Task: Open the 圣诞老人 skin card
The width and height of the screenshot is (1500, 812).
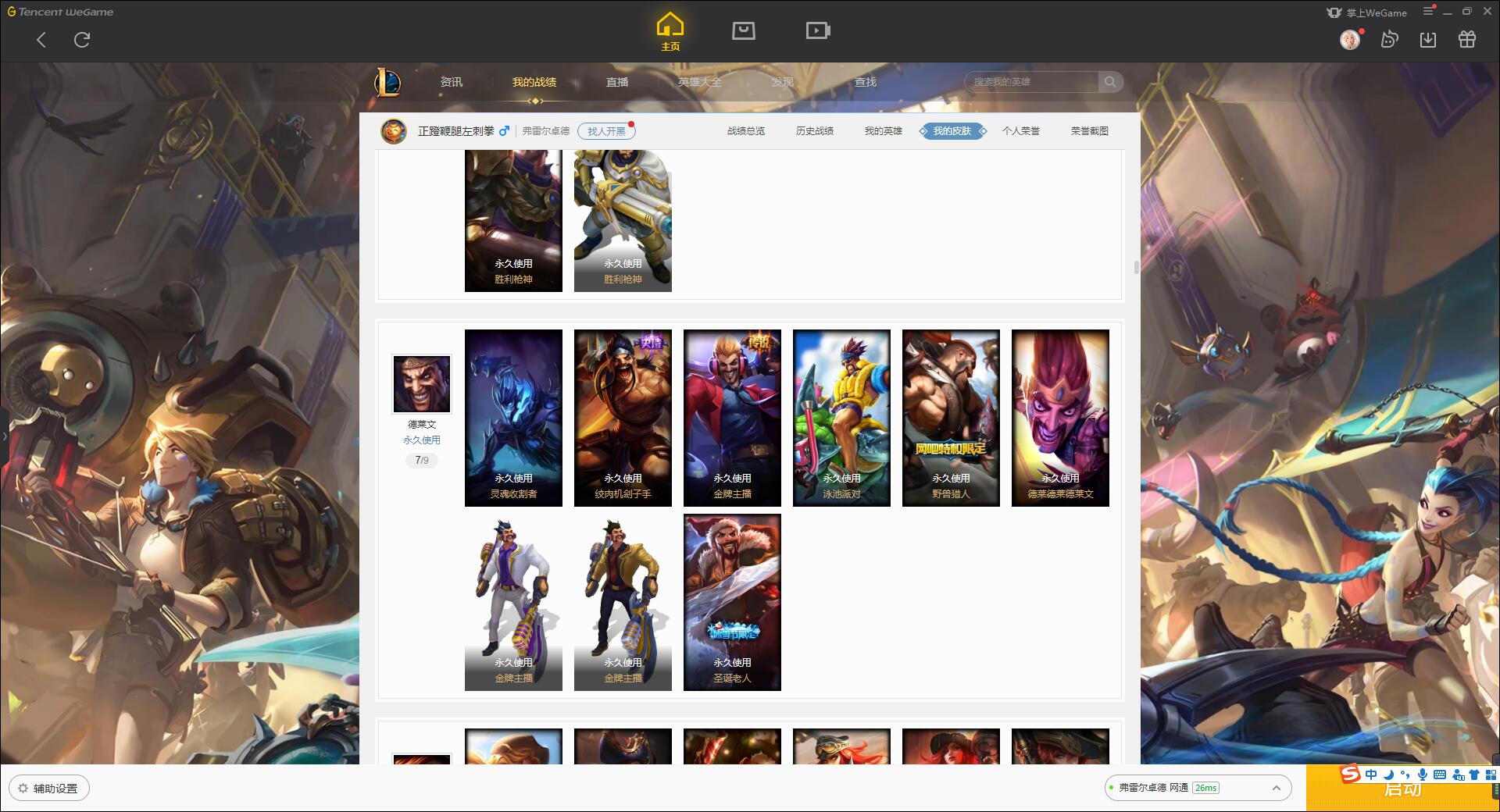Action: [732, 602]
